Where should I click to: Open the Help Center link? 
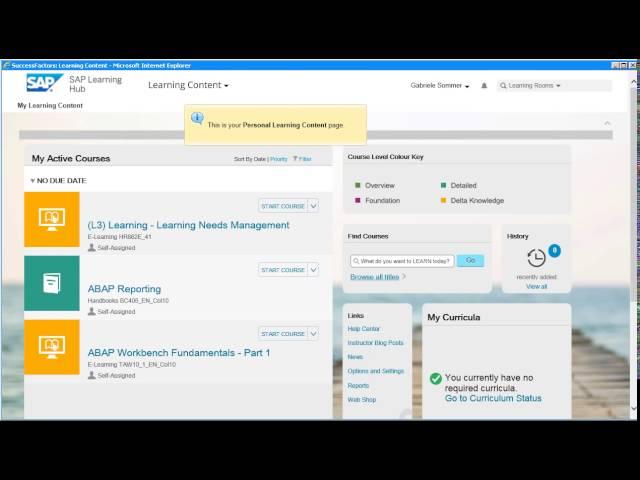[x=364, y=329]
